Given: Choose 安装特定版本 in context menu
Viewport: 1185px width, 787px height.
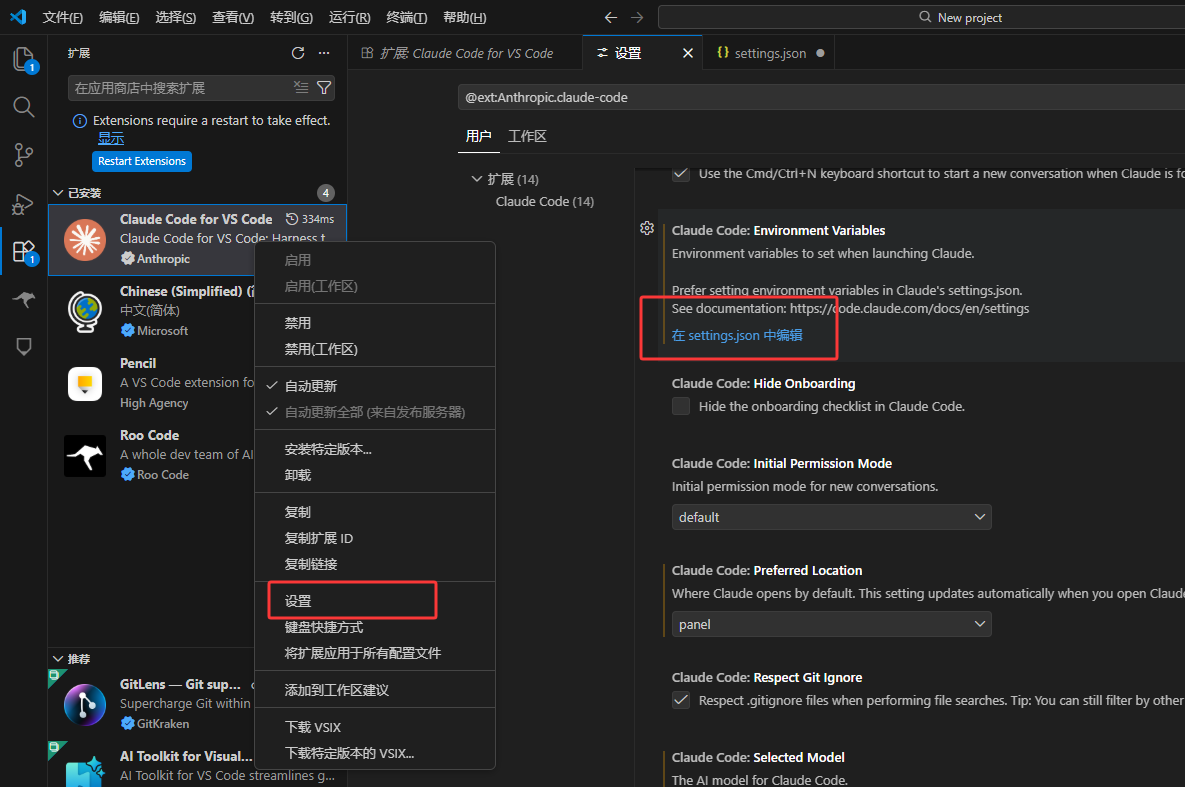Looking at the screenshot, I should [x=375, y=449].
